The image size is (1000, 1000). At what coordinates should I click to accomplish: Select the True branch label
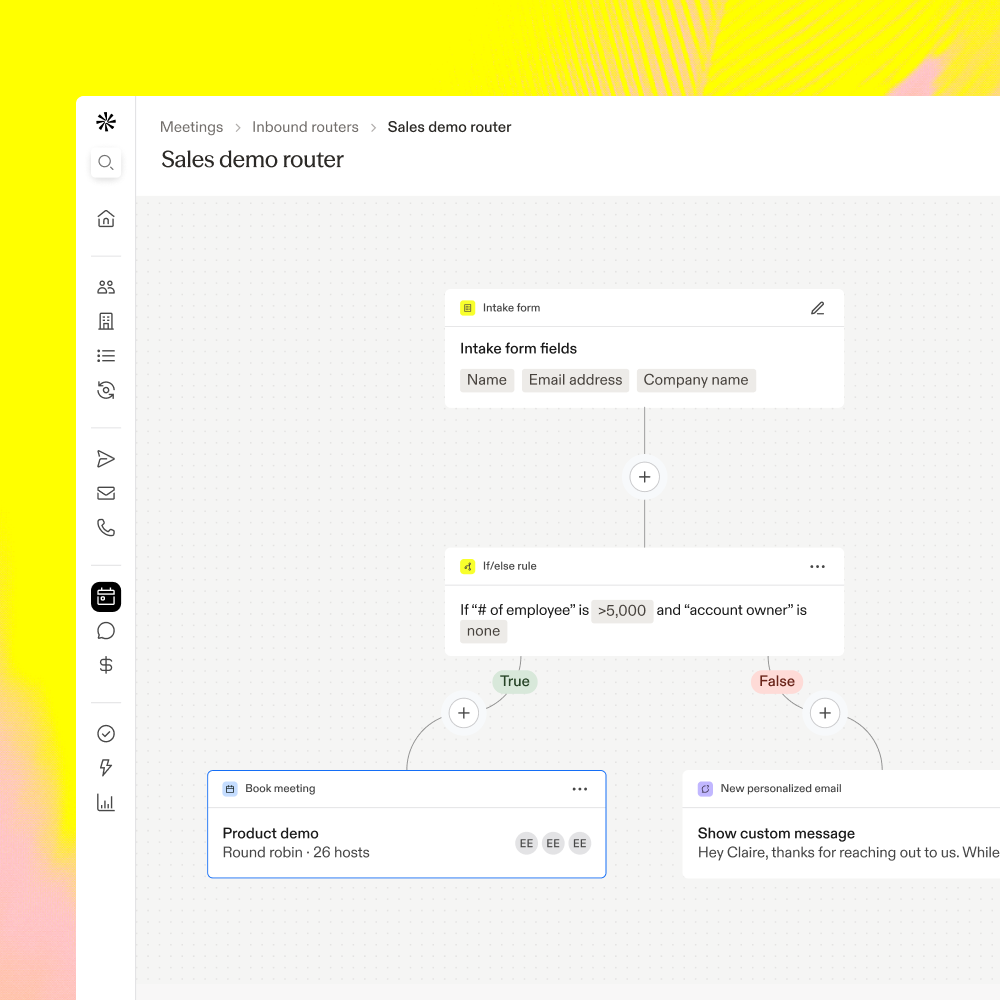(x=515, y=682)
